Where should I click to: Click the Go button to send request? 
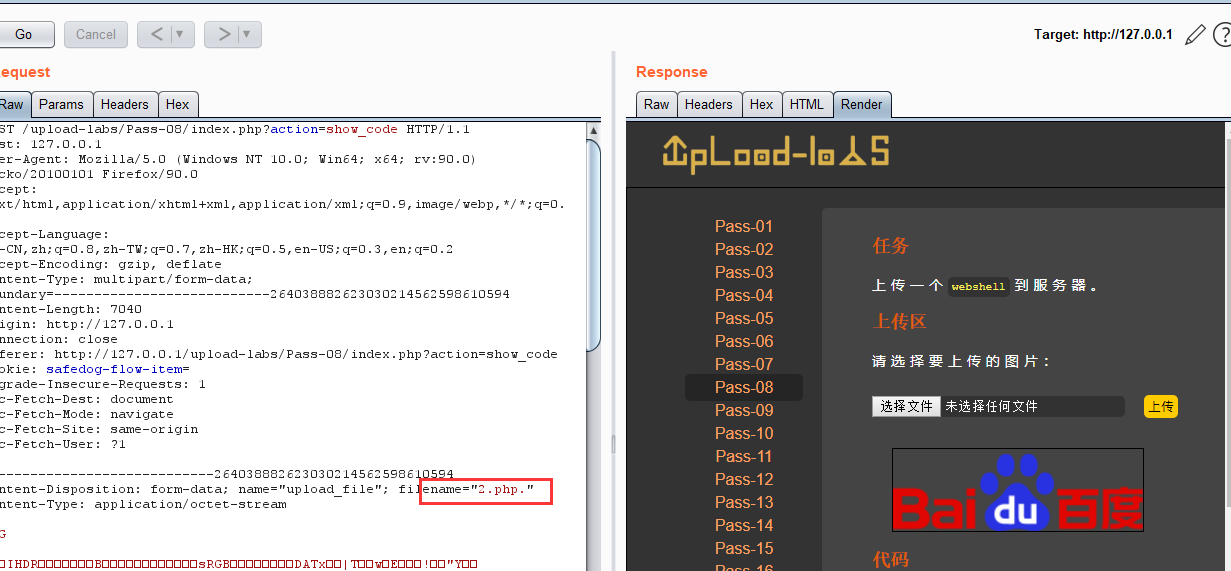pos(25,34)
